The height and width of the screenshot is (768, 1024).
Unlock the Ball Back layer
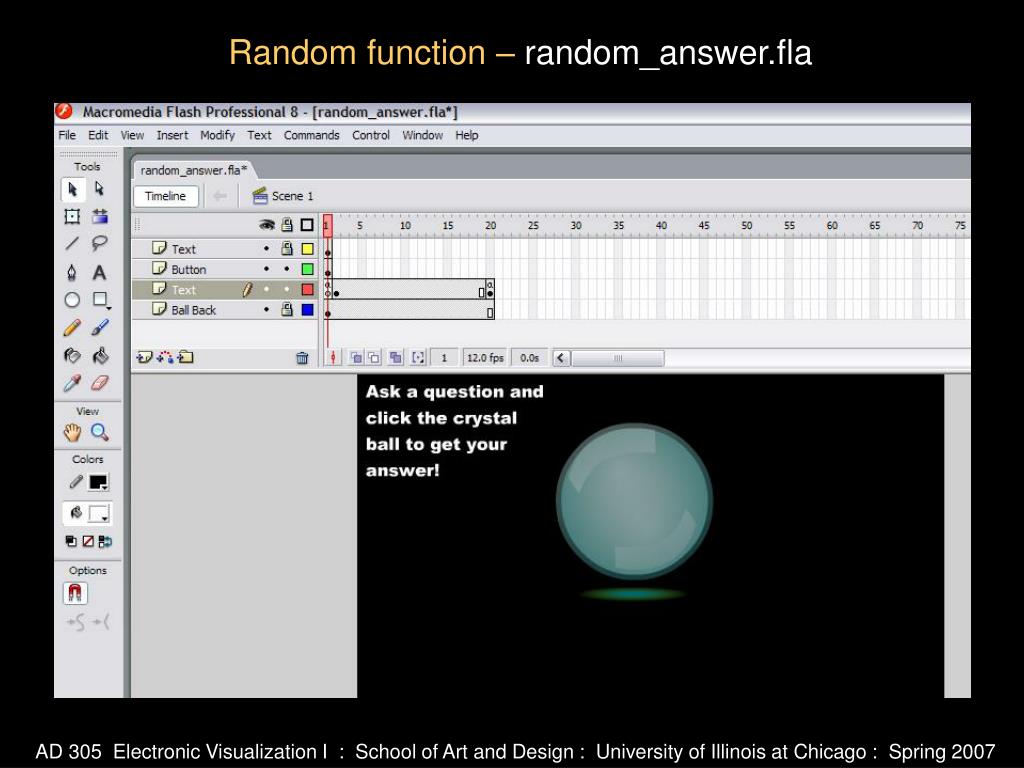pyautogui.click(x=286, y=310)
